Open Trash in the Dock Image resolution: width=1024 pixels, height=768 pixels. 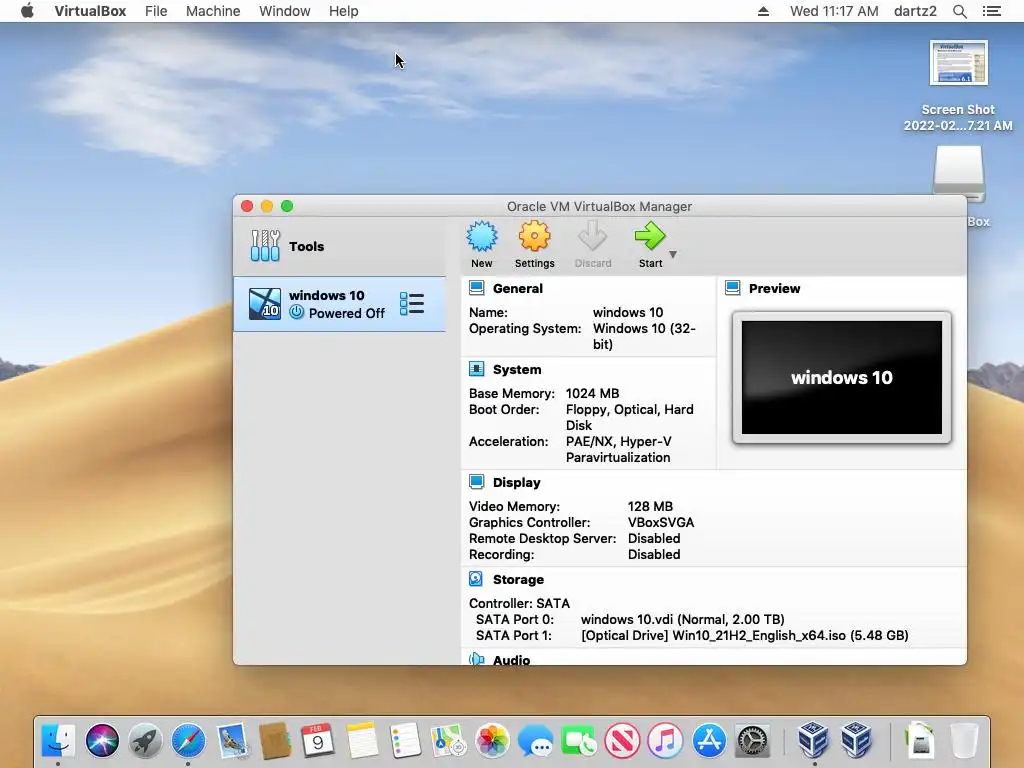pos(964,741)
